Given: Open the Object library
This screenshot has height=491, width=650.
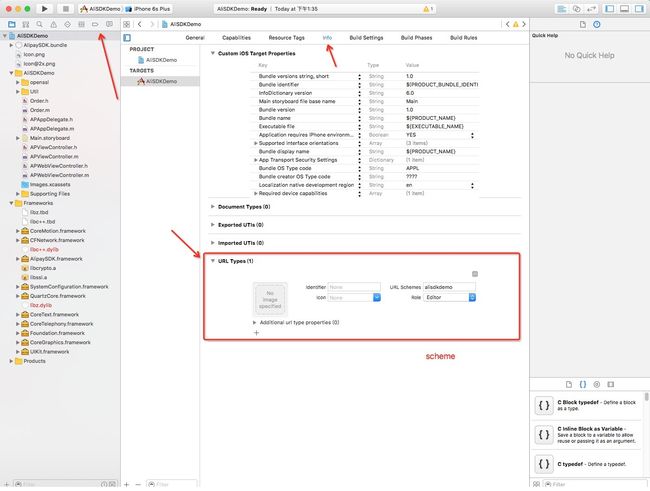Looking at the screenshot, I should coord(597,384).
